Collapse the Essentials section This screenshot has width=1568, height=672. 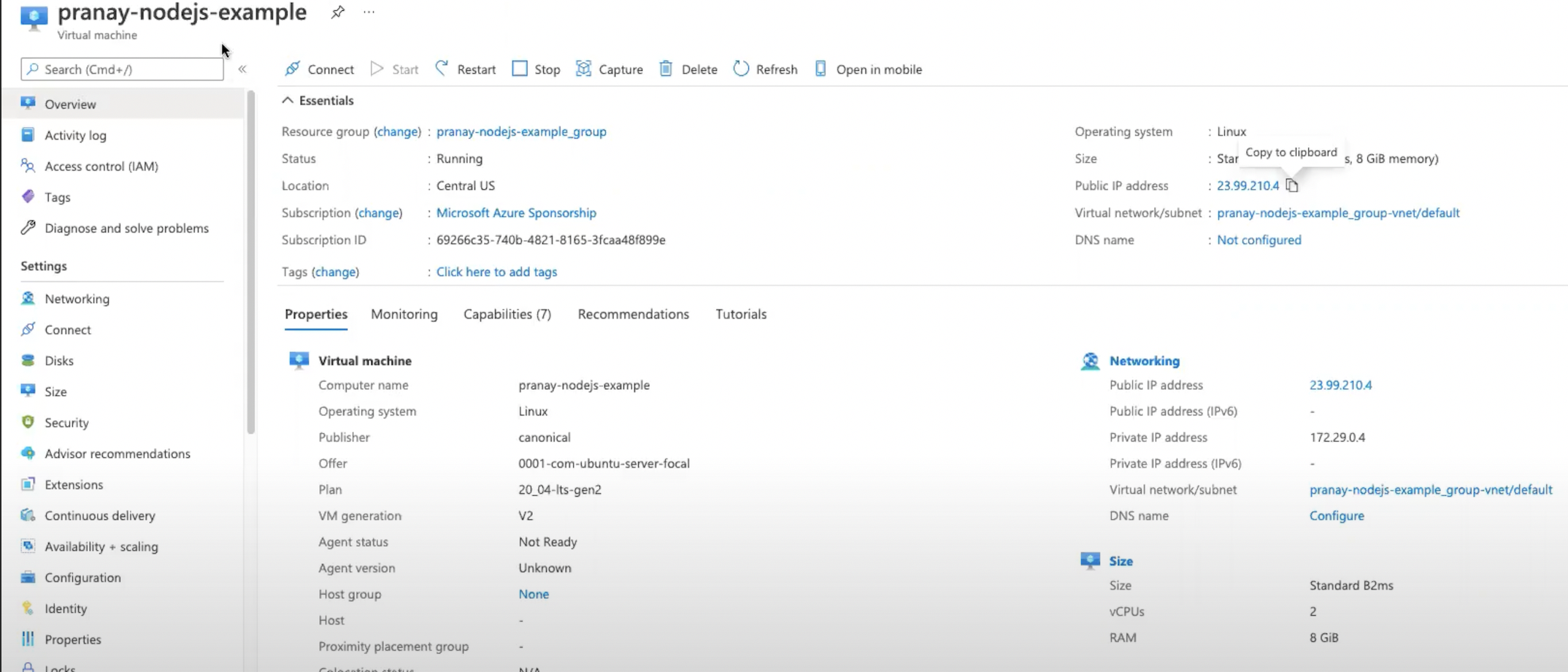point(318,101)
